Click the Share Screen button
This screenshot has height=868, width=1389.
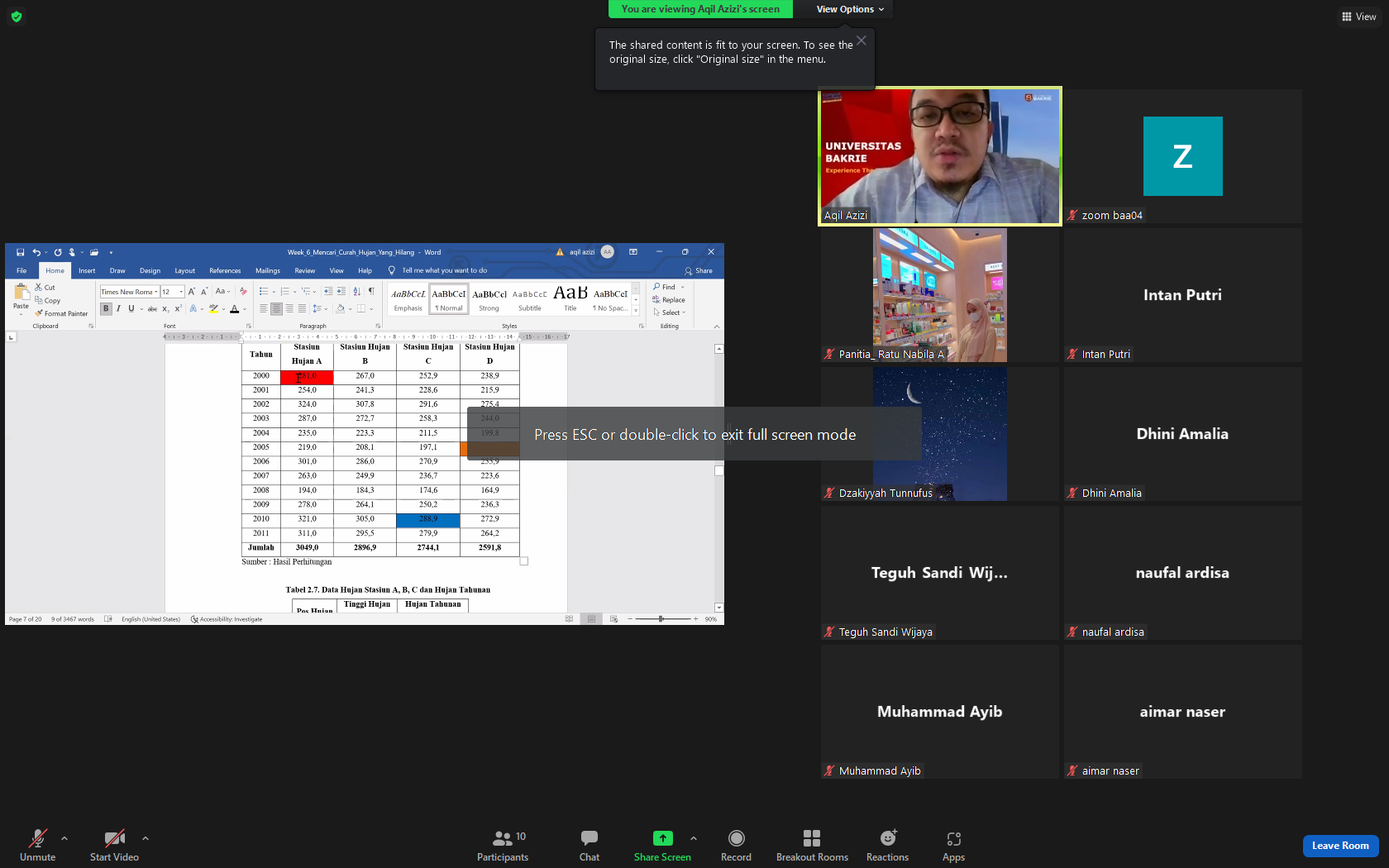coord(662,846)
